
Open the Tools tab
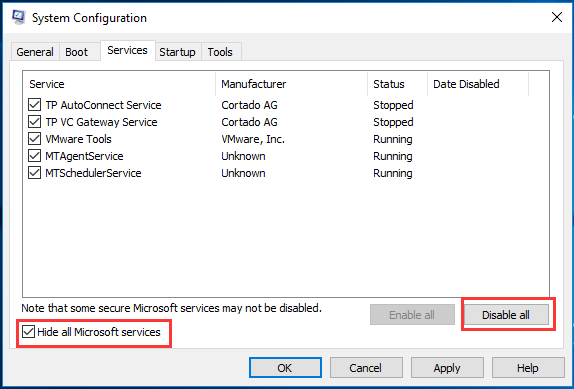coord(220,52)
